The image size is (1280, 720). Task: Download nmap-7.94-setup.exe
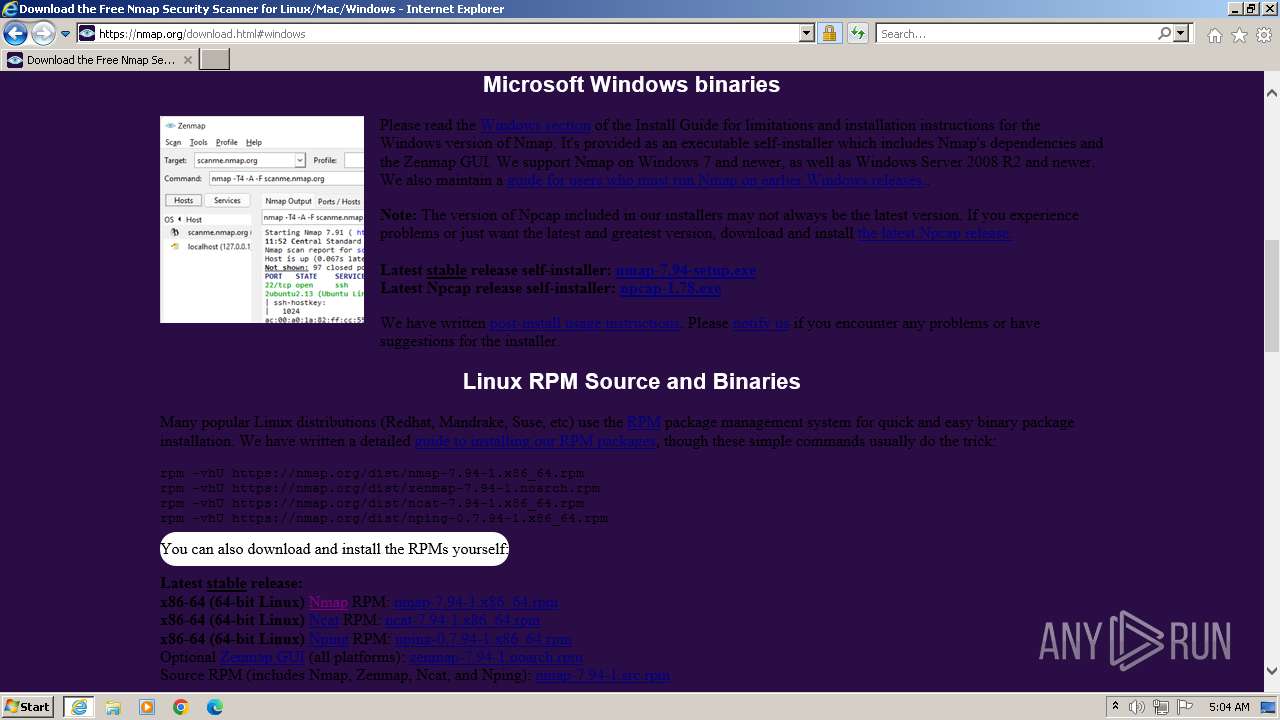(x=686, y=270)
